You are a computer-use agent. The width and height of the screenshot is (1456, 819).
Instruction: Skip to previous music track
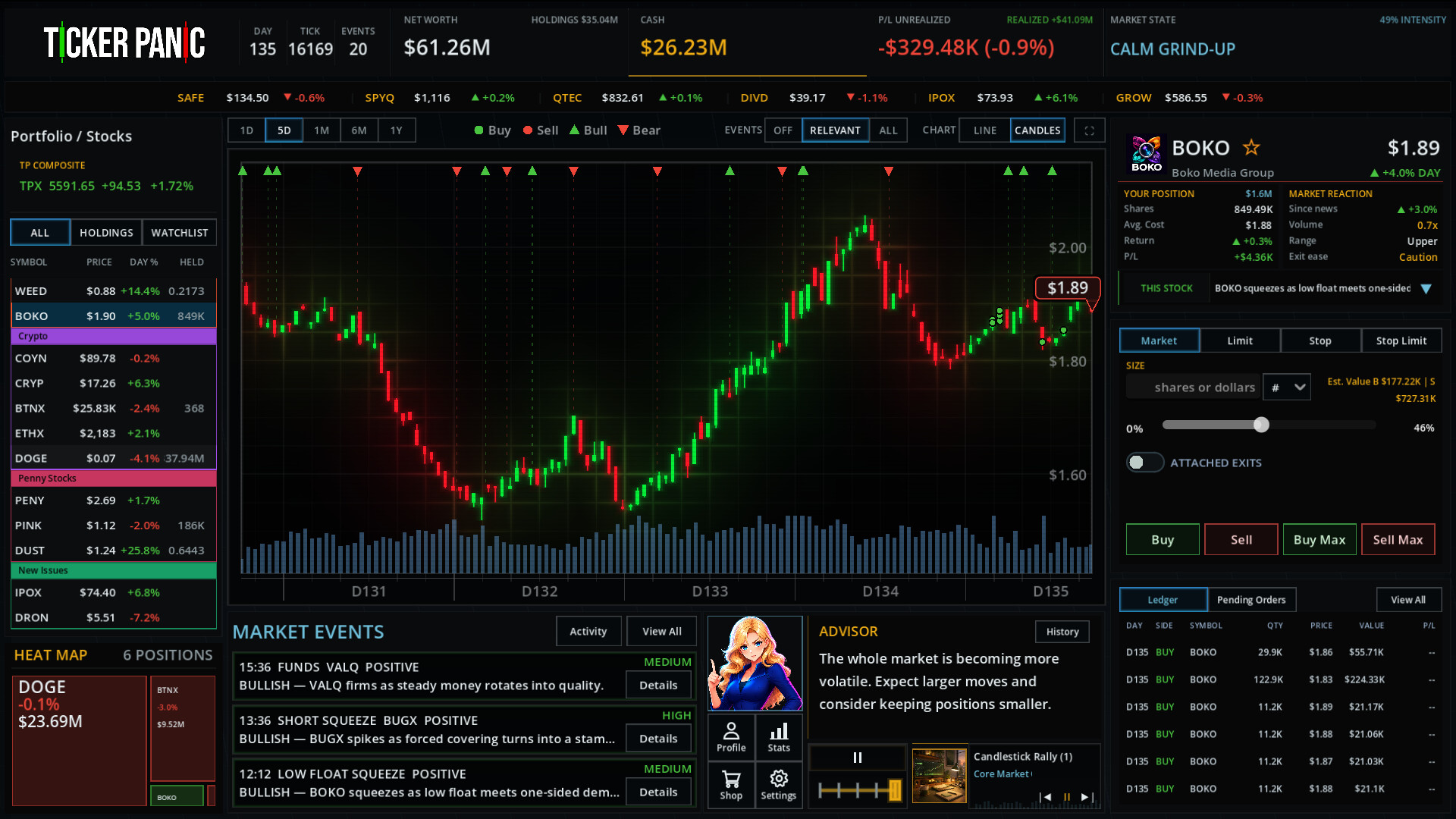click(1046, 797)
